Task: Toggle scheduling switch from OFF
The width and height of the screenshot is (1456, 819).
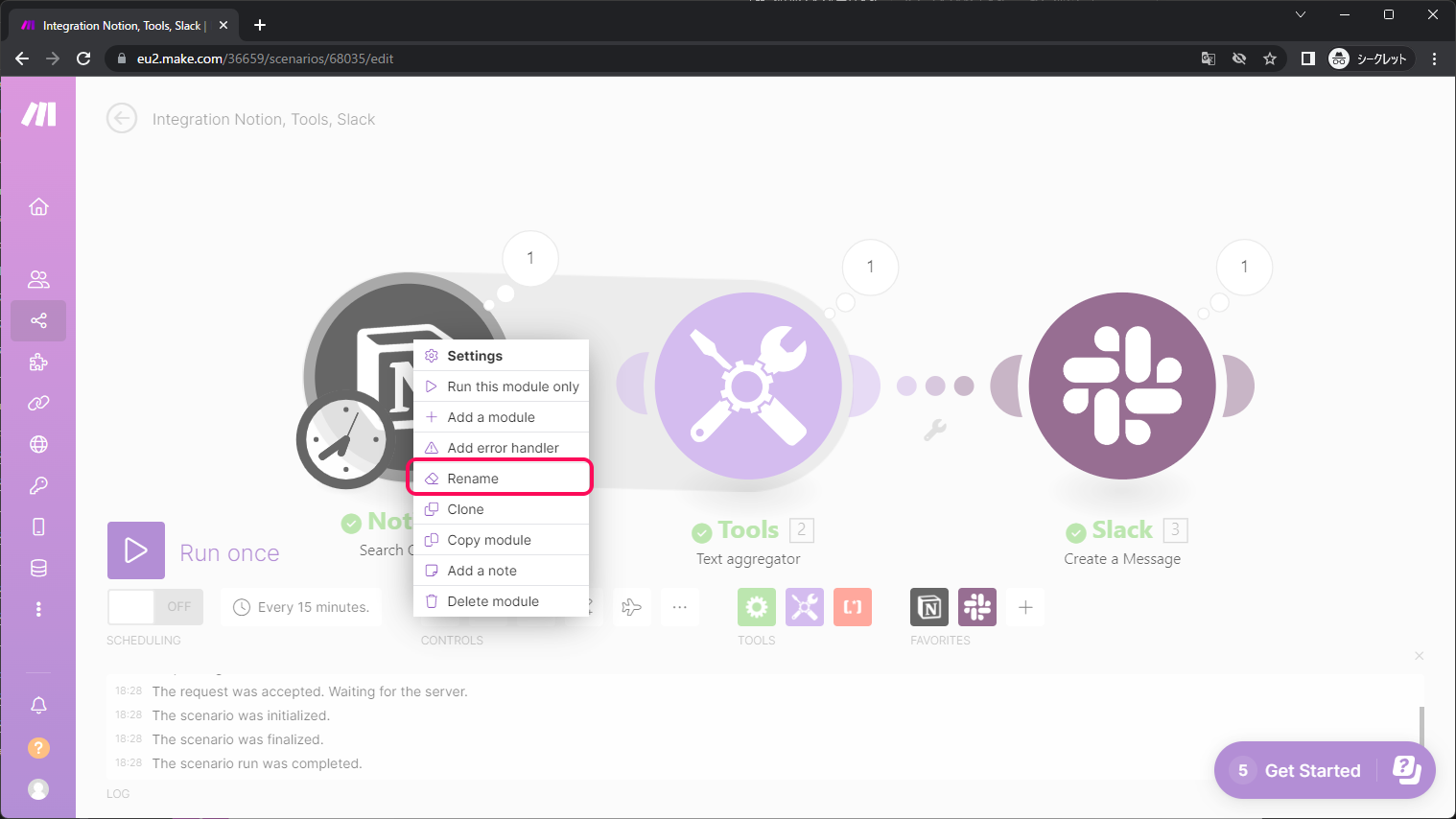Action: coord(155,607)
